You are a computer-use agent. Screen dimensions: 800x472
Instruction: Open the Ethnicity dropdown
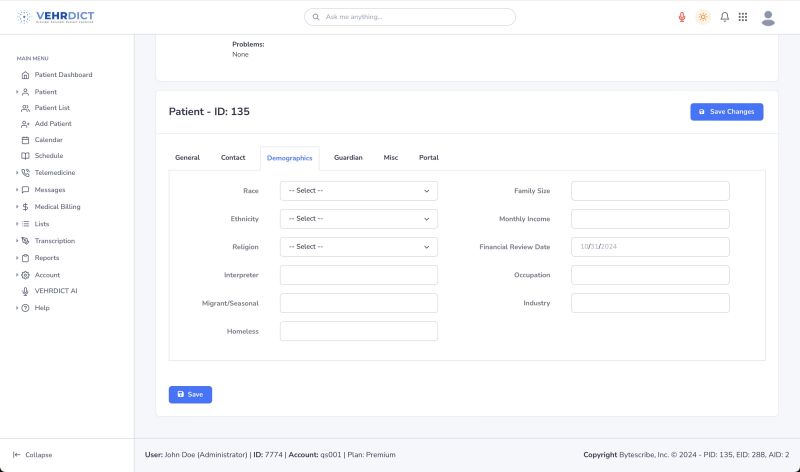pyautogui.click(x=359, y=219)
